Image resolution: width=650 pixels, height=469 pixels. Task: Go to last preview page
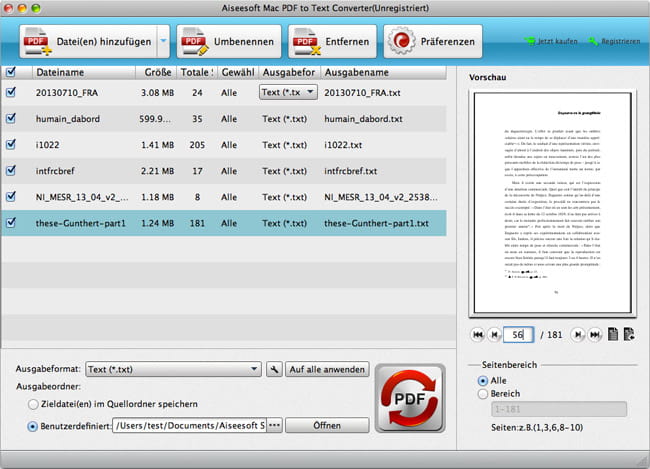pos(595,335)
